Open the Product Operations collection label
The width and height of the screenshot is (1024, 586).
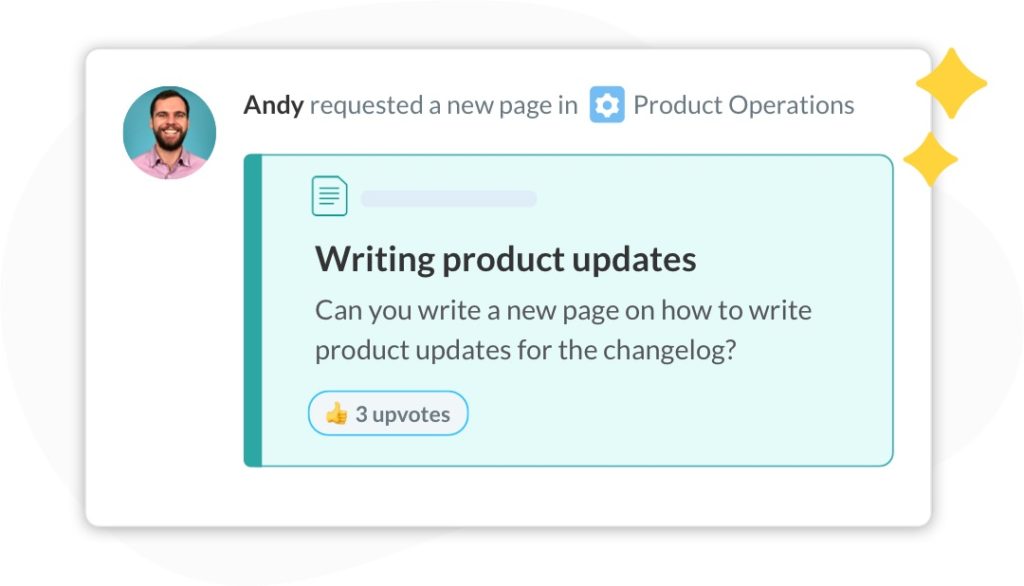point(744,105)
